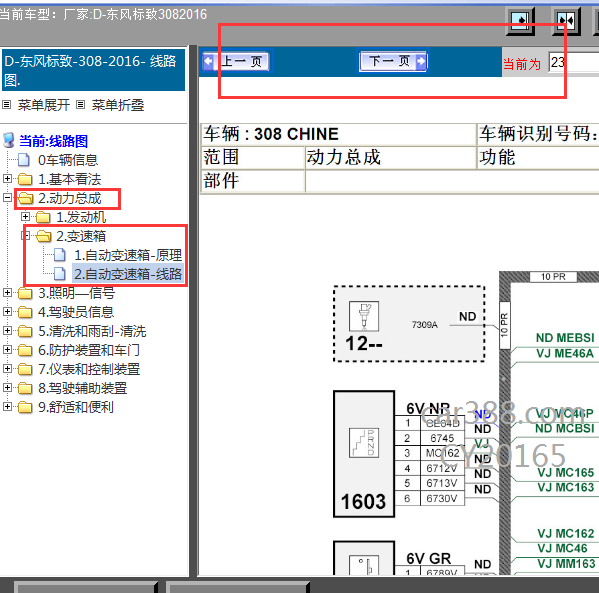The image size is (599, 593).
Task: Click 菜单展开 to expand the menu
Action: (44, 105)
